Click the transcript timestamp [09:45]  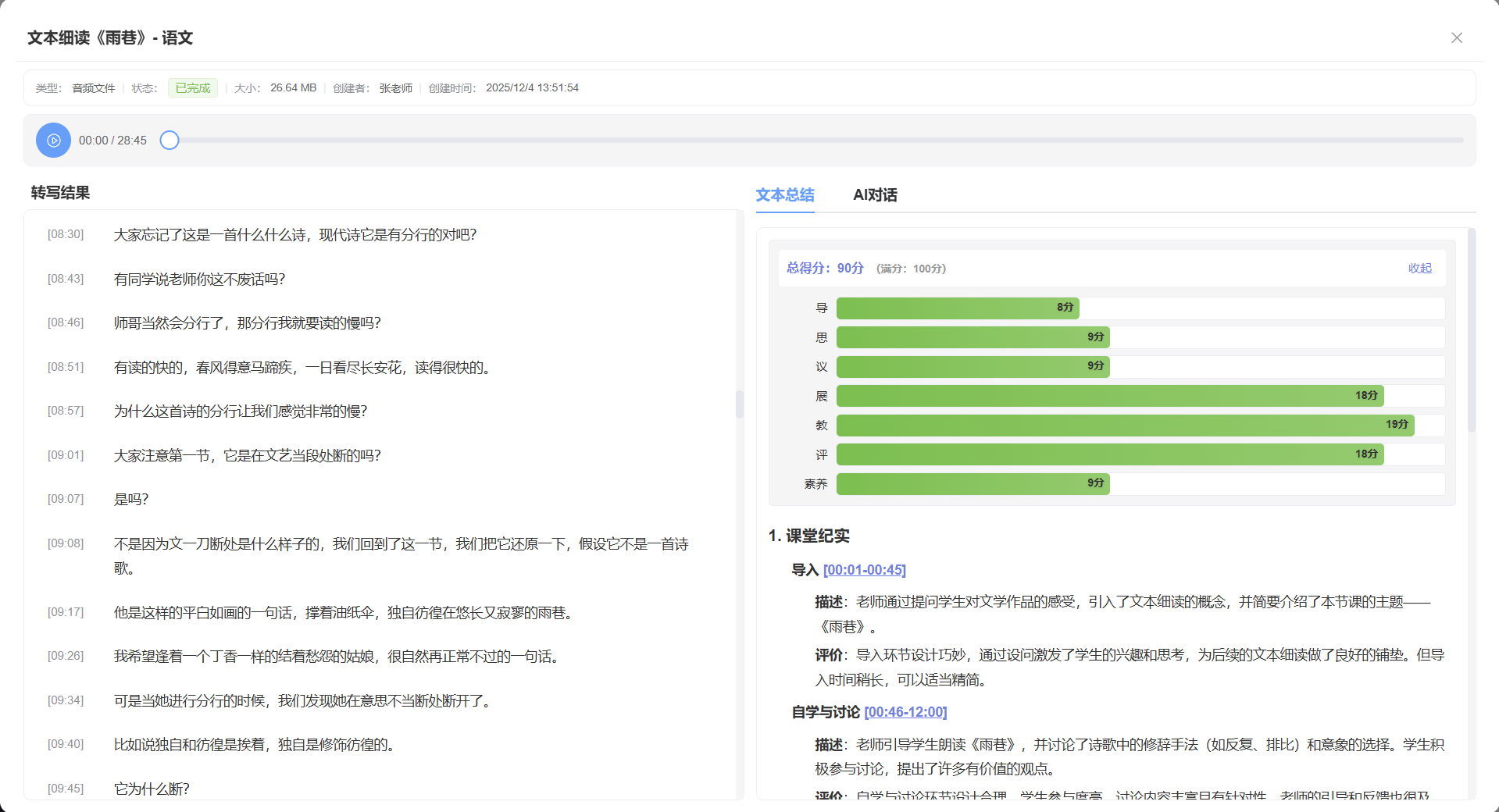click(66, 789)
